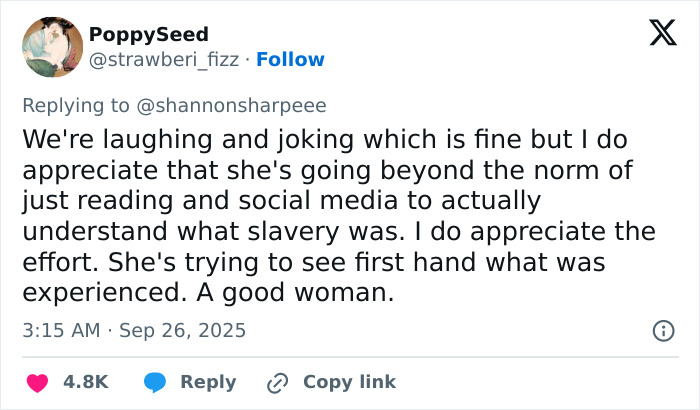Open the @strawberi_fizz handle link
700x410 pixels.
tap(166, 60)
